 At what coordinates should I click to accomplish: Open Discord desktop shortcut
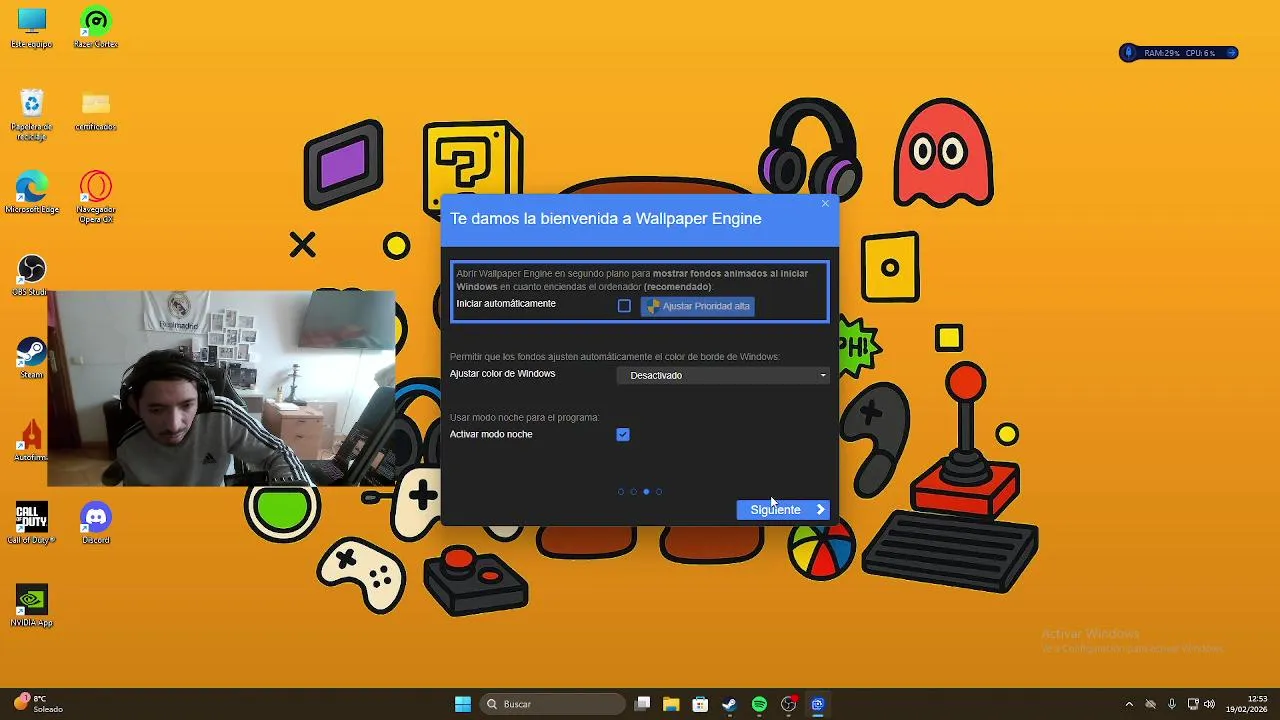(x=96, y=524)
